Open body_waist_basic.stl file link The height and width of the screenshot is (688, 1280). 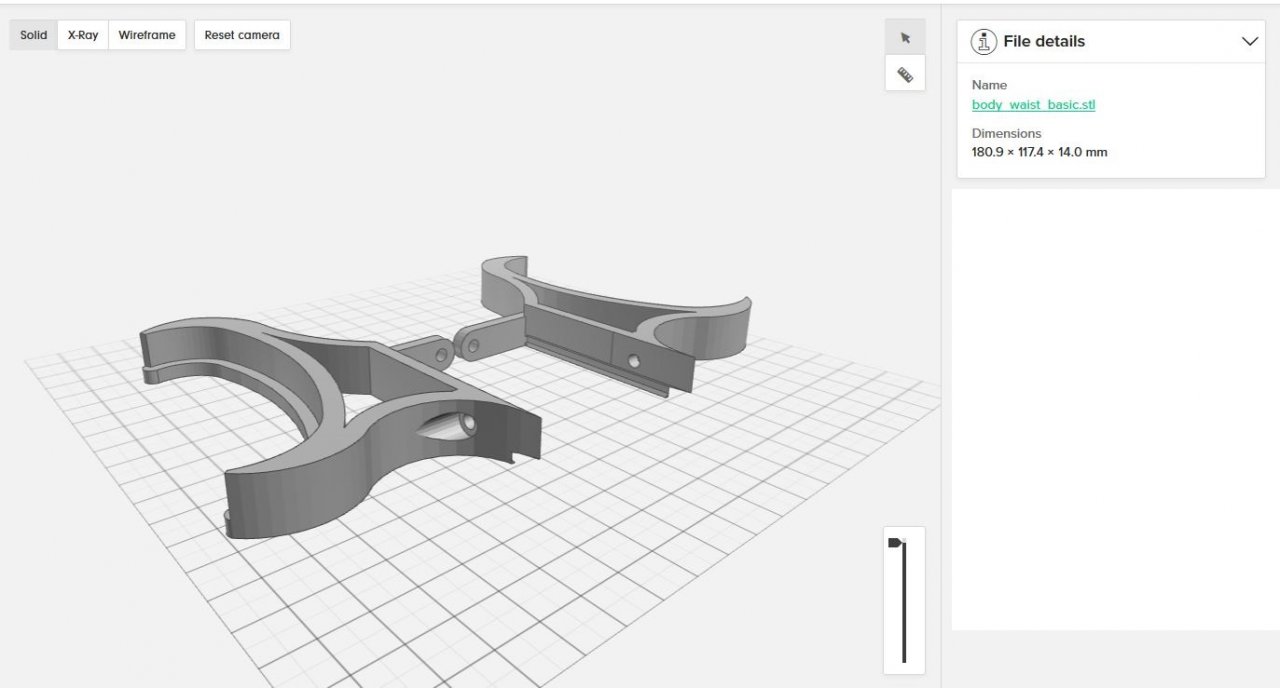click(1033, 105)
